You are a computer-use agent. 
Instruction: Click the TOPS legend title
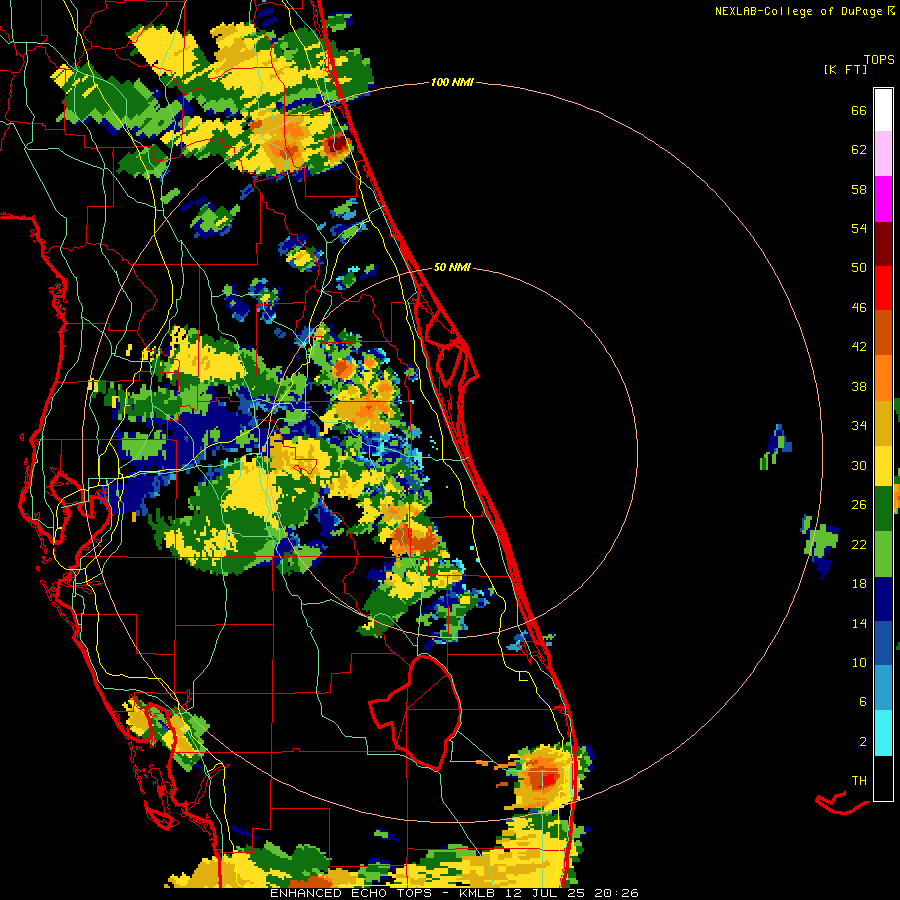879,60
